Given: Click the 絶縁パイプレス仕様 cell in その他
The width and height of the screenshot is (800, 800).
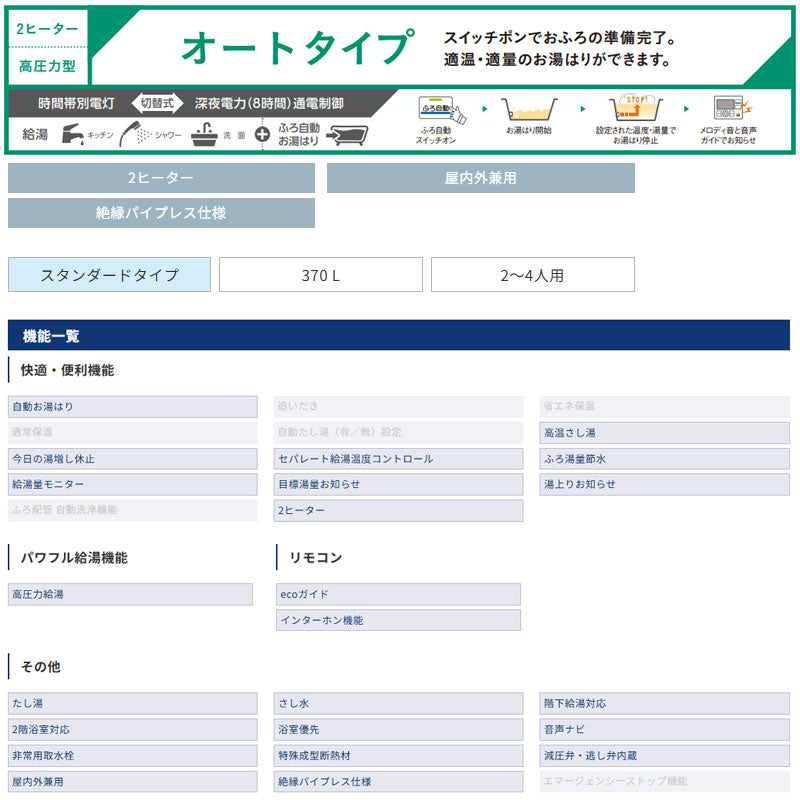Looking at the screenshot, I should (x=398, y=782).
